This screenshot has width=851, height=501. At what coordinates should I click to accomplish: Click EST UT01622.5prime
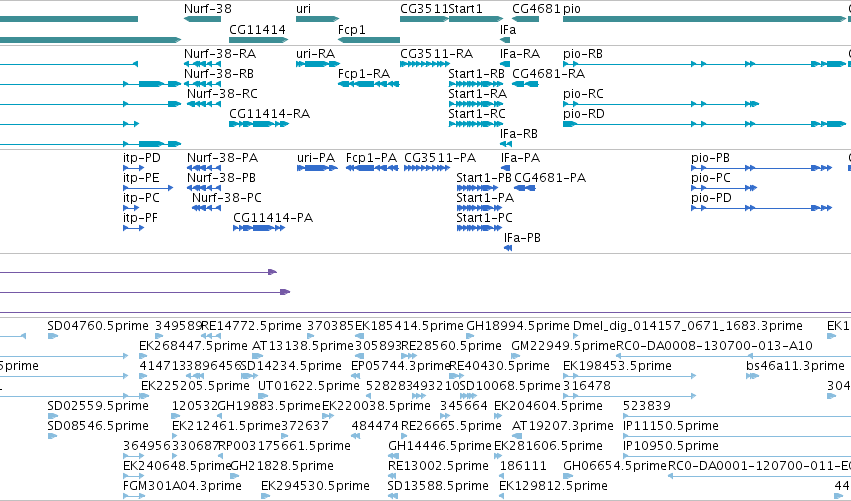[308, 386]
